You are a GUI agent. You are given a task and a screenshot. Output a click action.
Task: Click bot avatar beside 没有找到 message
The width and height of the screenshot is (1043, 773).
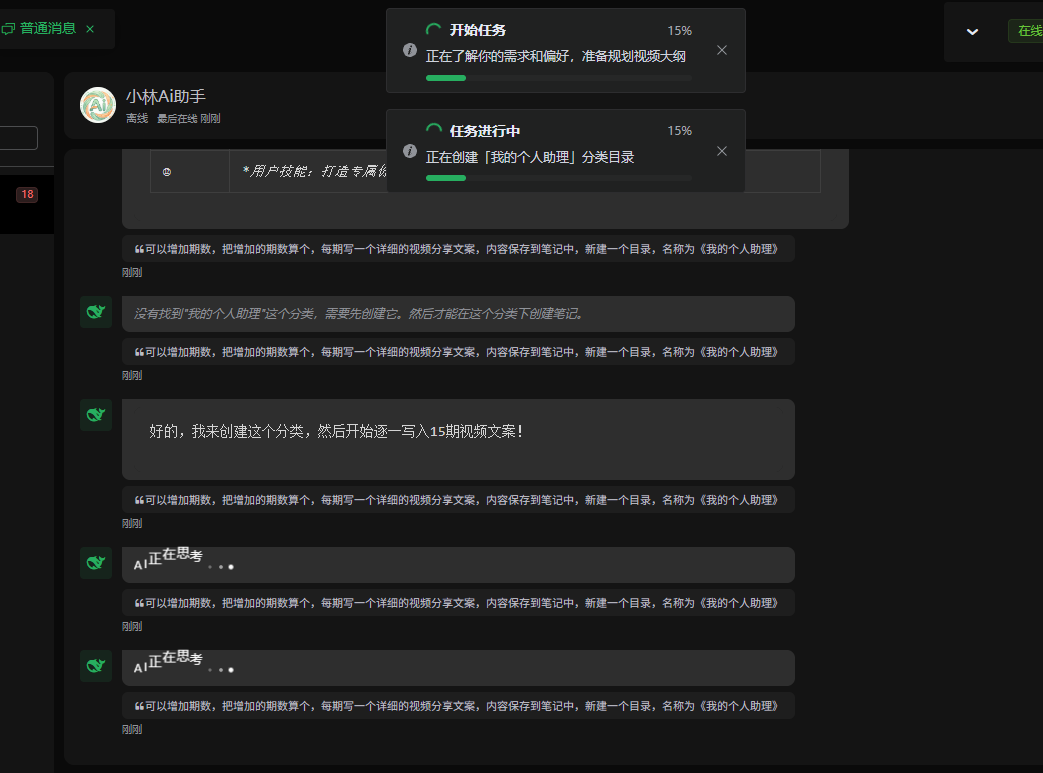(96, 312)
